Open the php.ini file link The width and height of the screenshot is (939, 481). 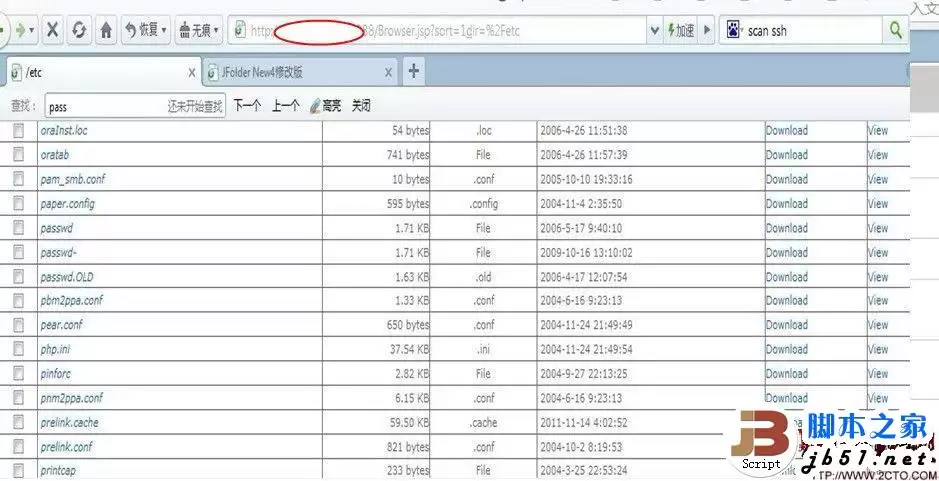click(56, 349)
